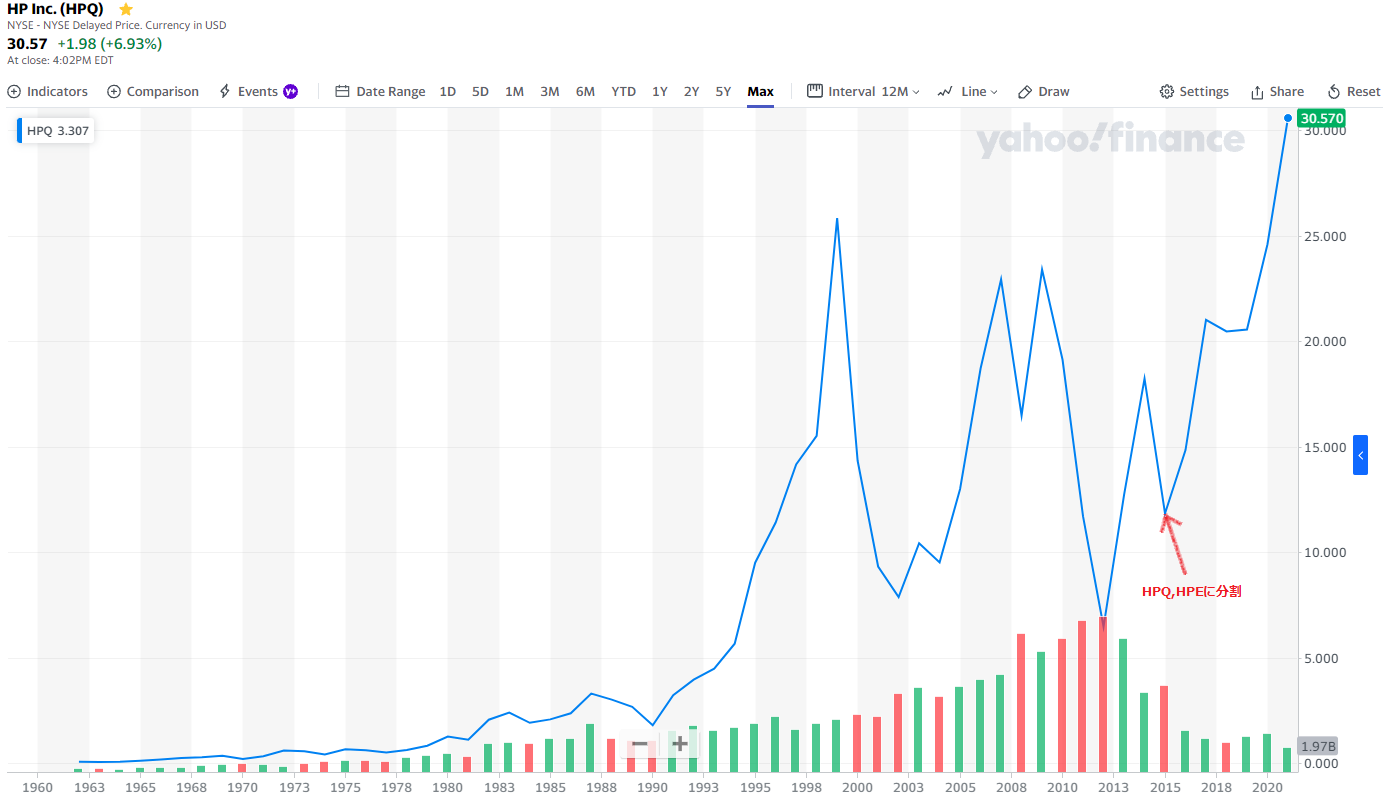The image size is (1390, 807).
Task: Click the 30.570 current price tag
Action: [x=1322, y=118]
